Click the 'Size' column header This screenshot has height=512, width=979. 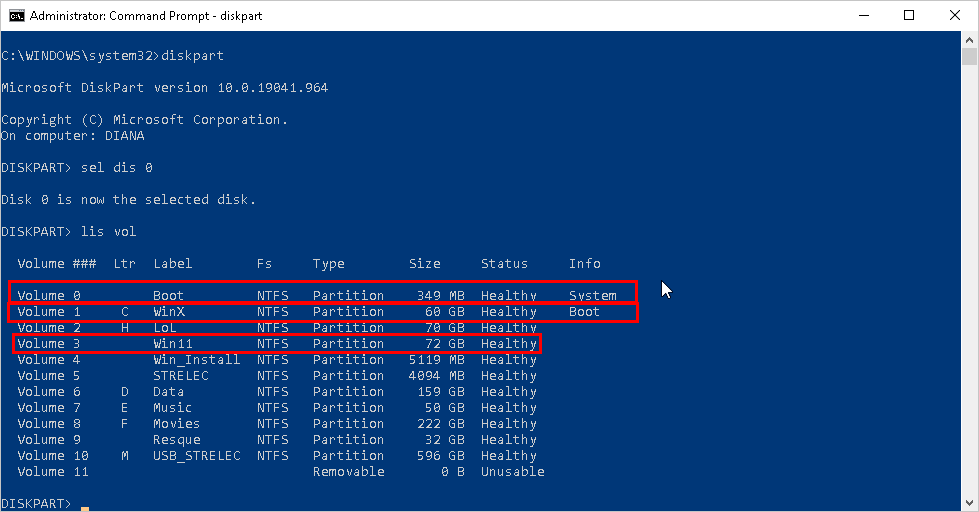pyautogui.click(x=425, y=263)
